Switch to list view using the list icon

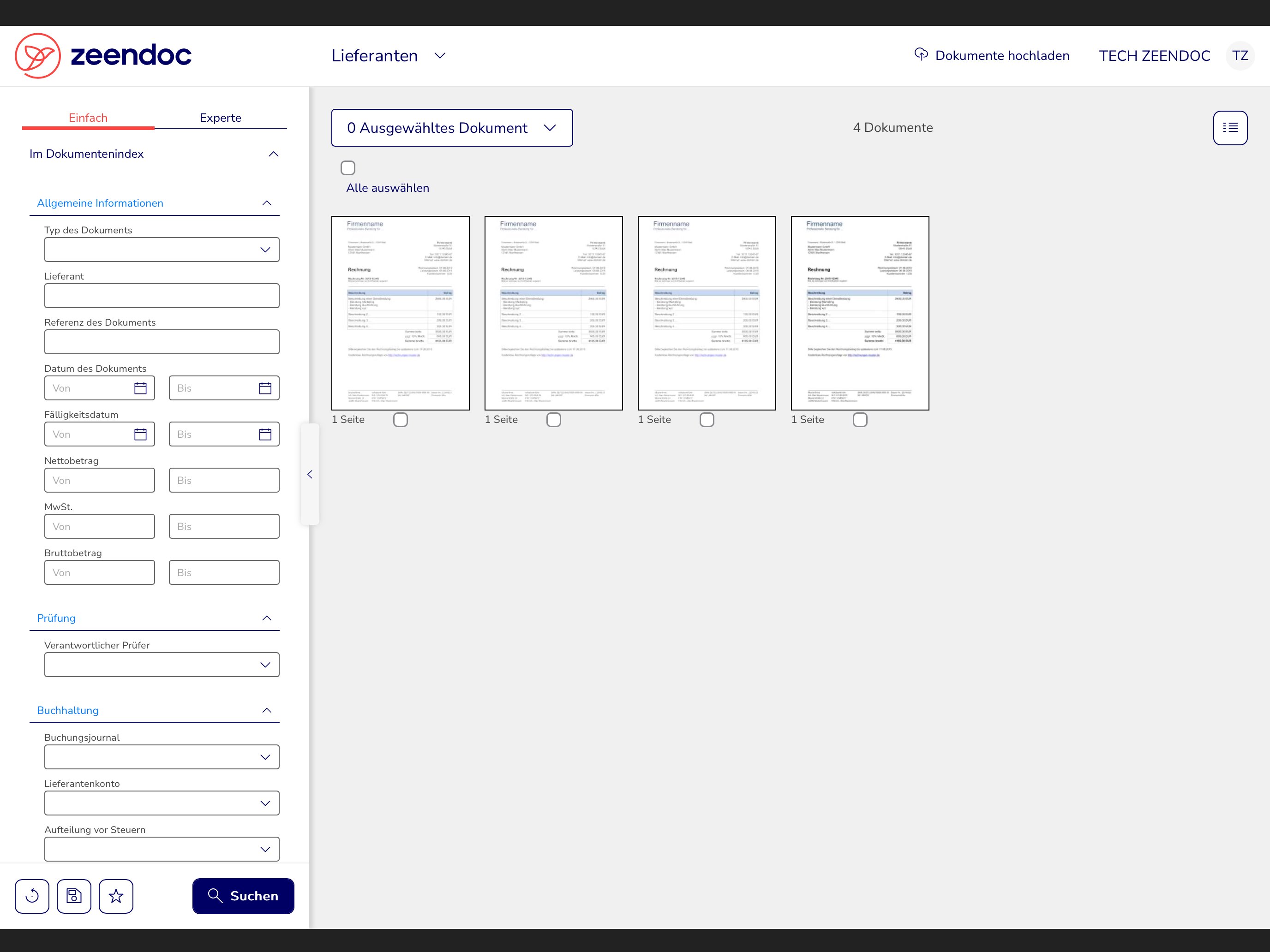(1230, 127)
